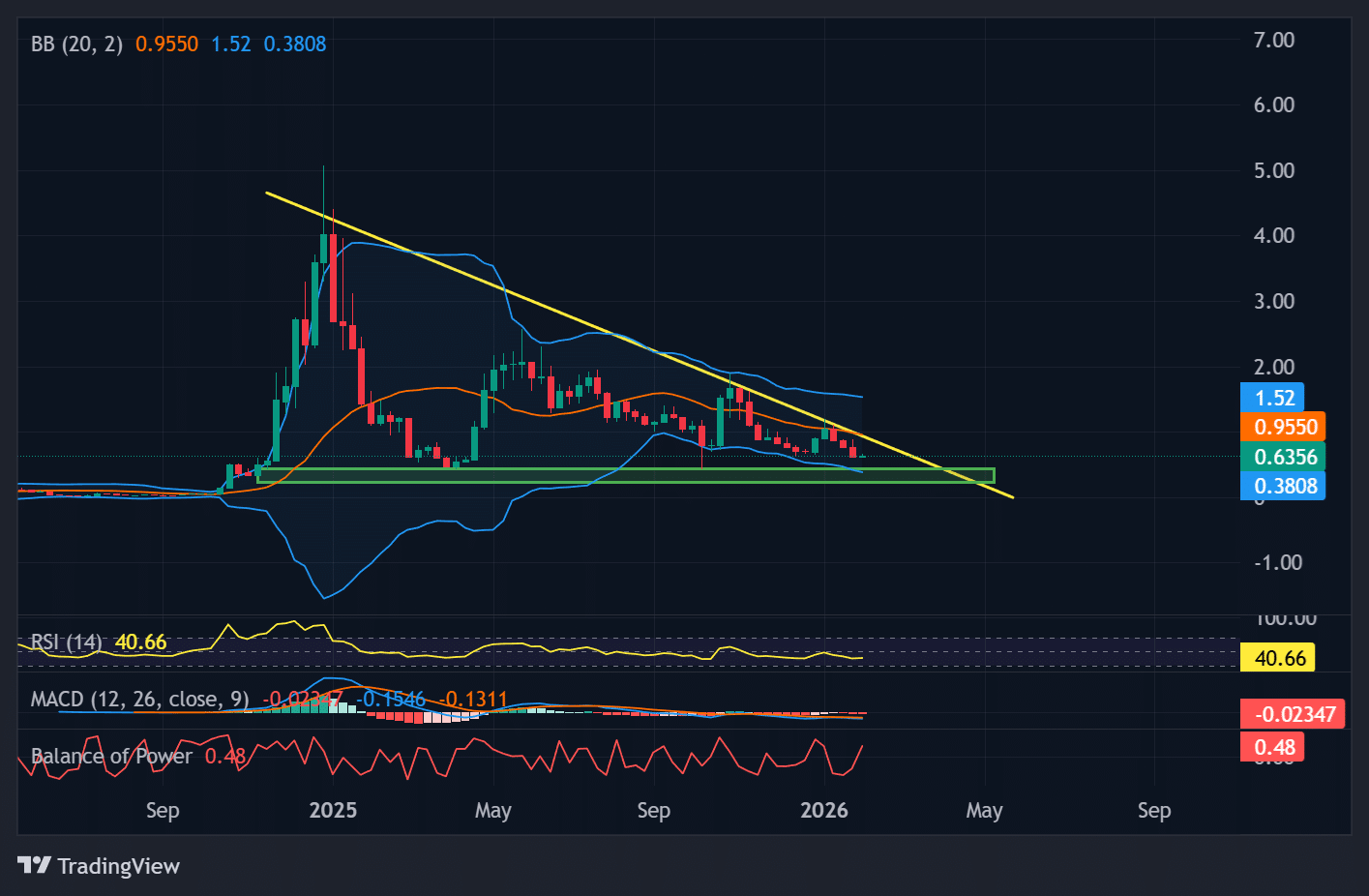Select the Balance of Power indicator label

111,756
